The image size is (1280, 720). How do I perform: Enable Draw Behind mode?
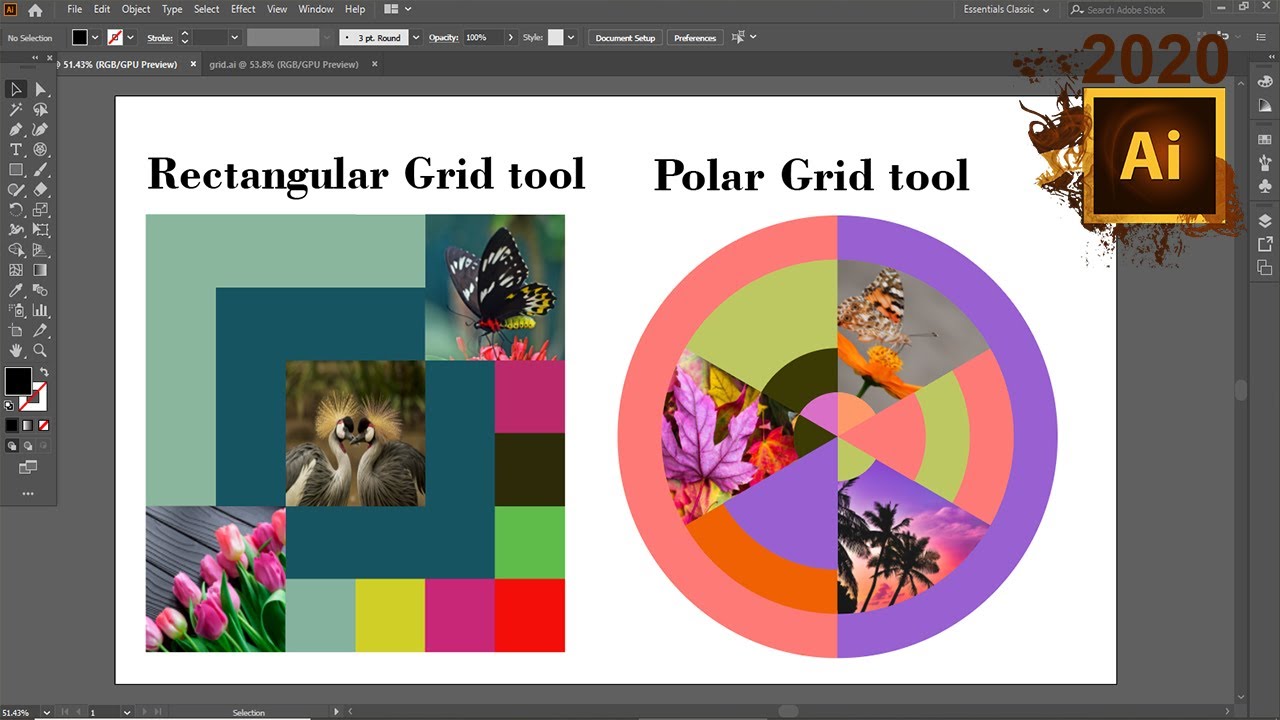(27, 446)
